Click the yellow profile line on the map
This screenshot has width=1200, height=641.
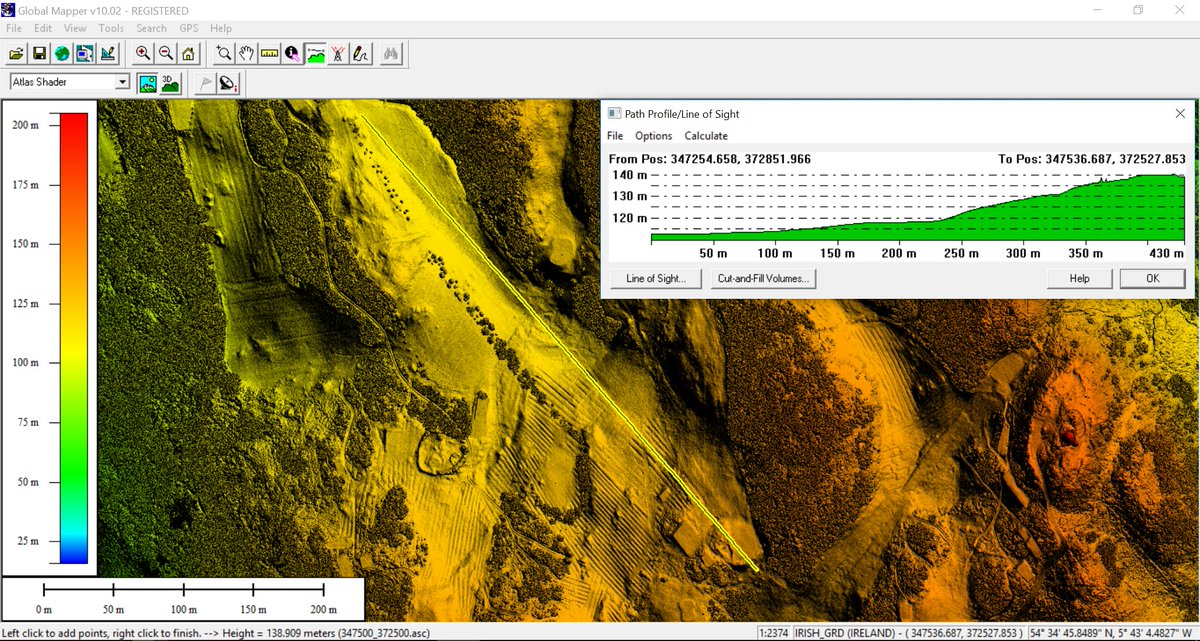558,342
